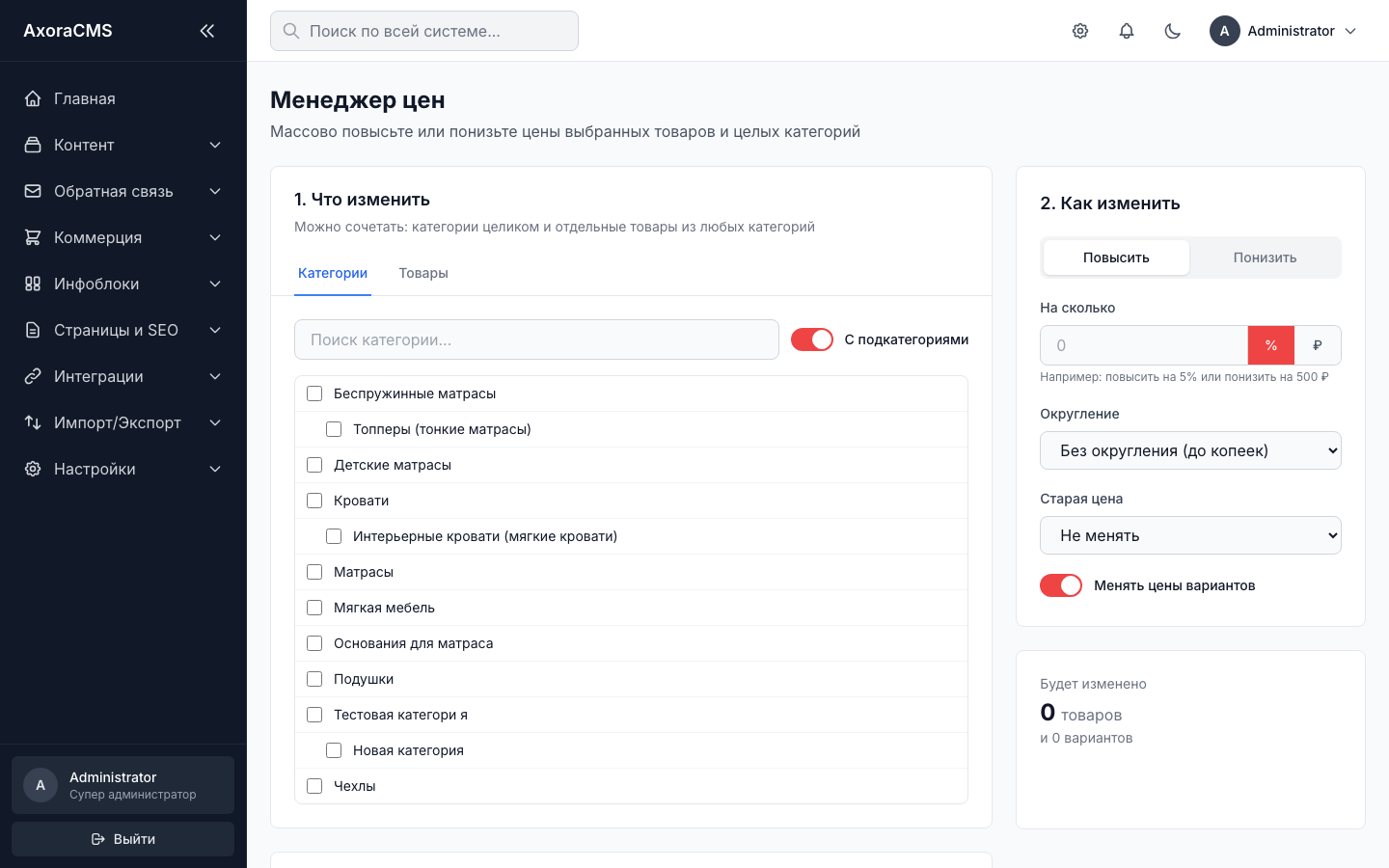Viewport: 1389px width, 868px height.
Task: Switch to dark mode moon icon
Action: point(1173,31)
